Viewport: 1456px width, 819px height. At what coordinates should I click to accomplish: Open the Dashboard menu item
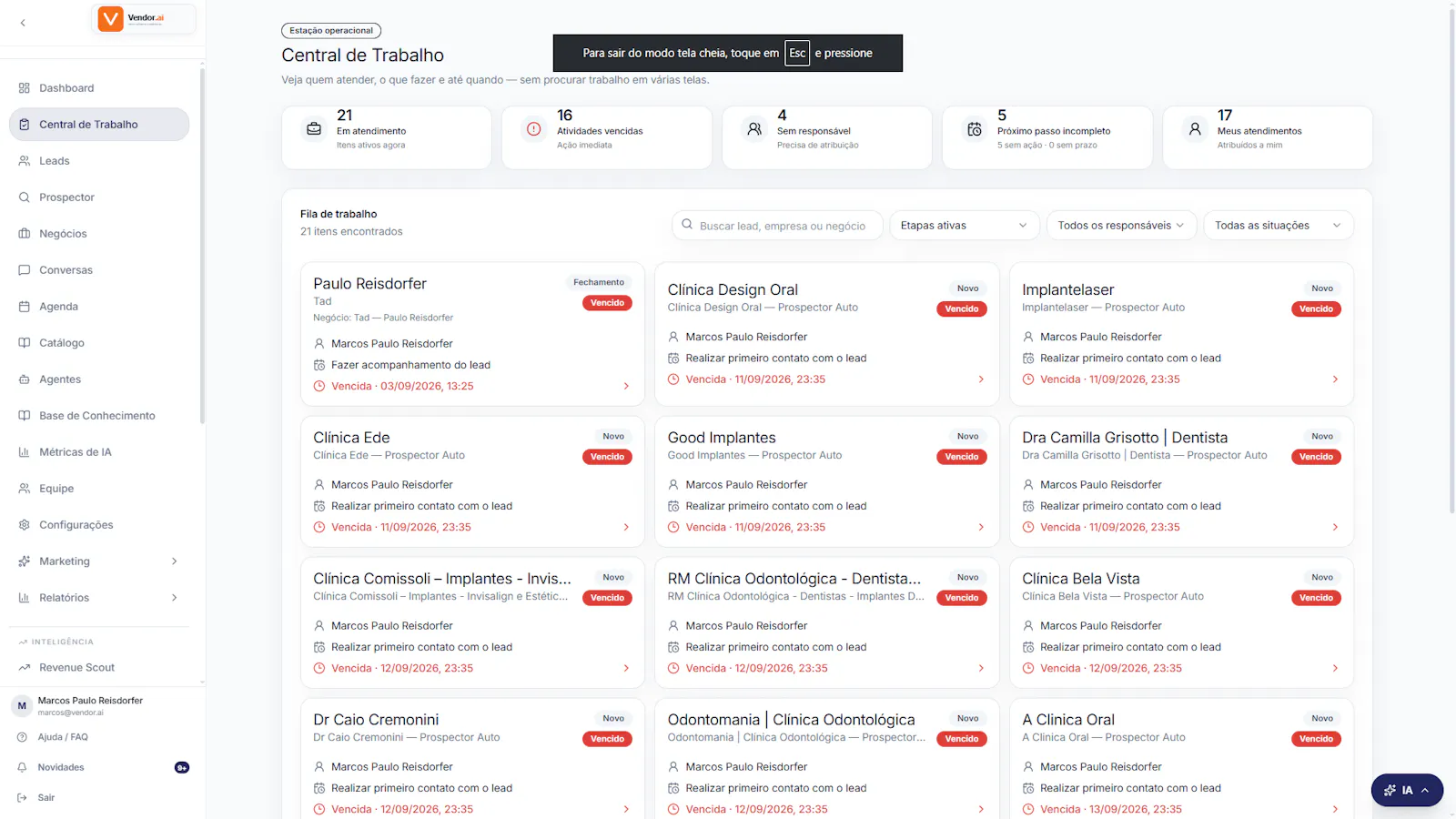point(99,88)
